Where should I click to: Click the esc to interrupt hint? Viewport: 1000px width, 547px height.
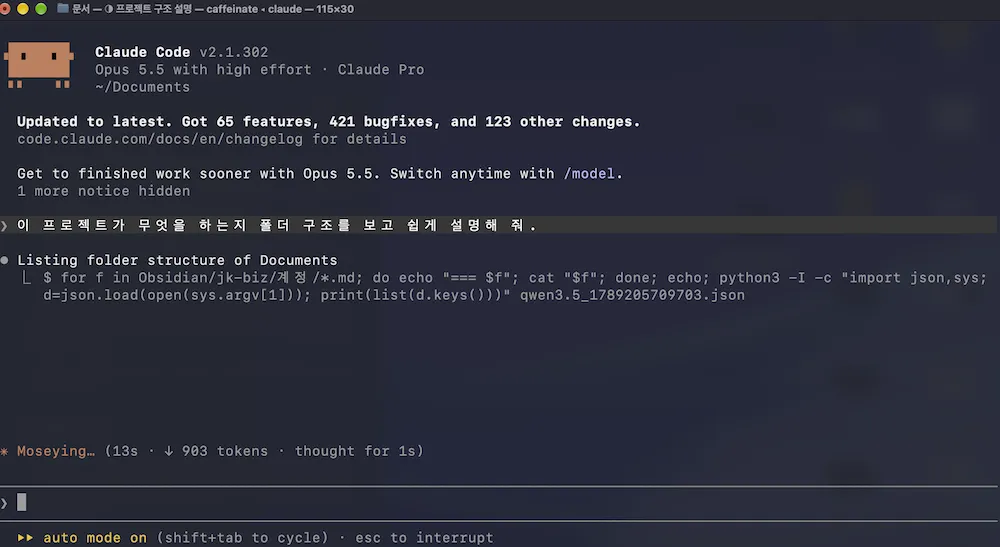(424, 537)
